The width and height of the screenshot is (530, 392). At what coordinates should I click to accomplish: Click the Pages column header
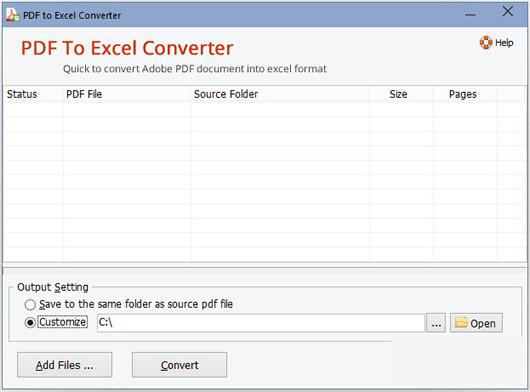(x=465, y=94)
